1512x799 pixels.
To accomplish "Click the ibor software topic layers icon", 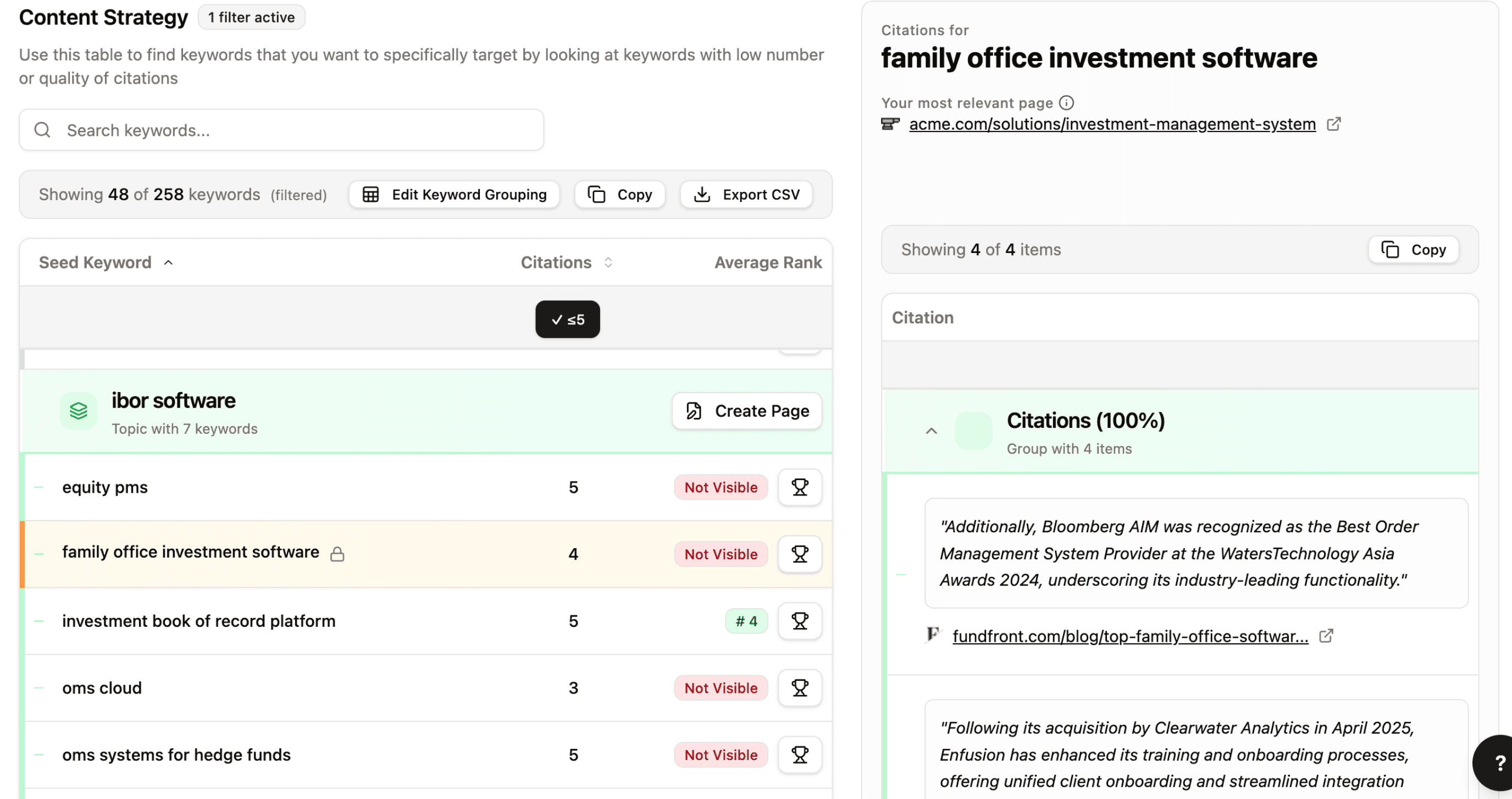I will 79,411.
